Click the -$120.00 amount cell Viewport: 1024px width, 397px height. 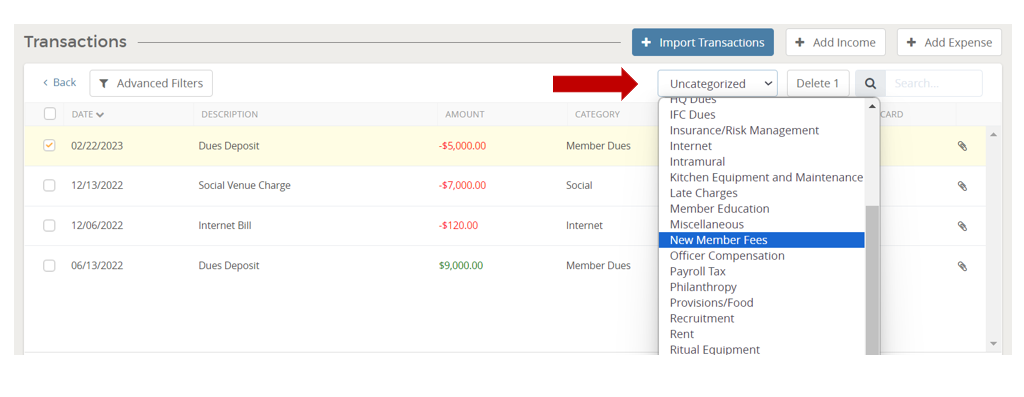458,225
